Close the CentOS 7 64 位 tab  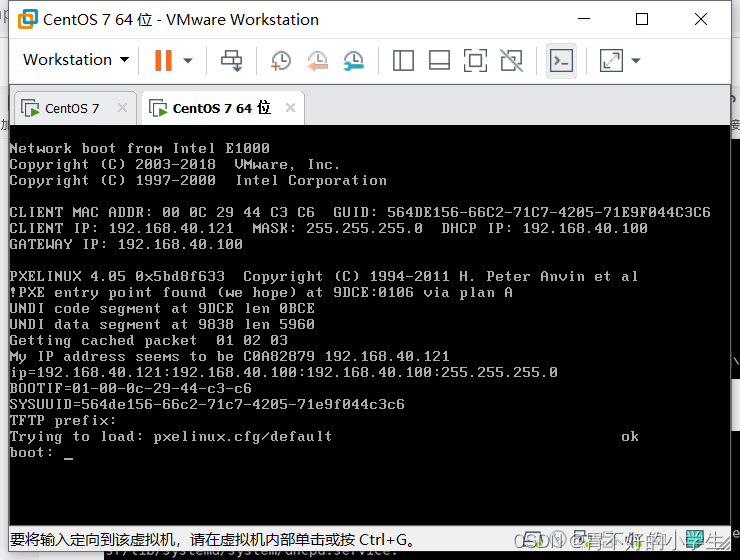pos(291,108)
